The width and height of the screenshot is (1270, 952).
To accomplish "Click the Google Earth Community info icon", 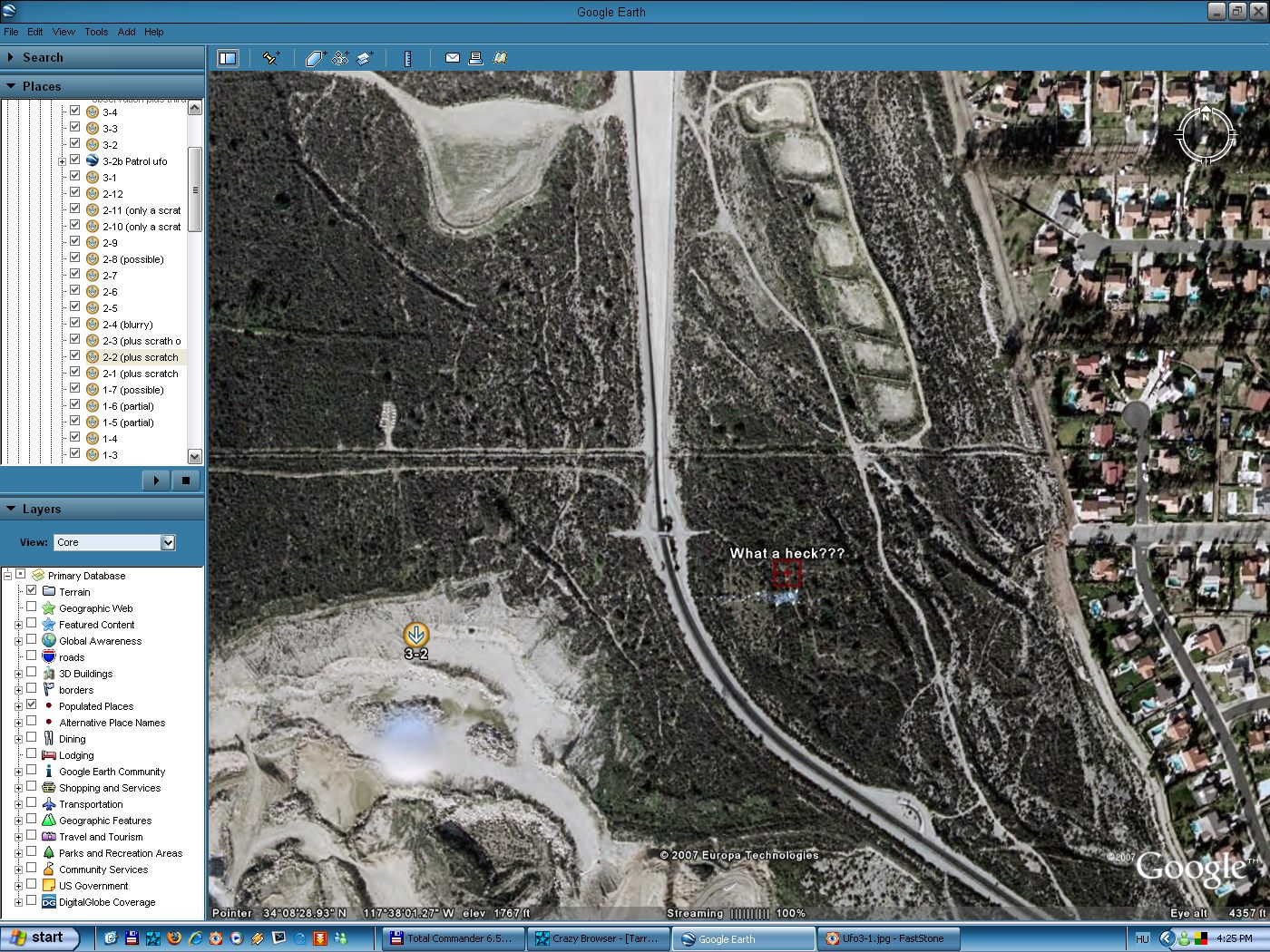I will [x=49, y=772].
